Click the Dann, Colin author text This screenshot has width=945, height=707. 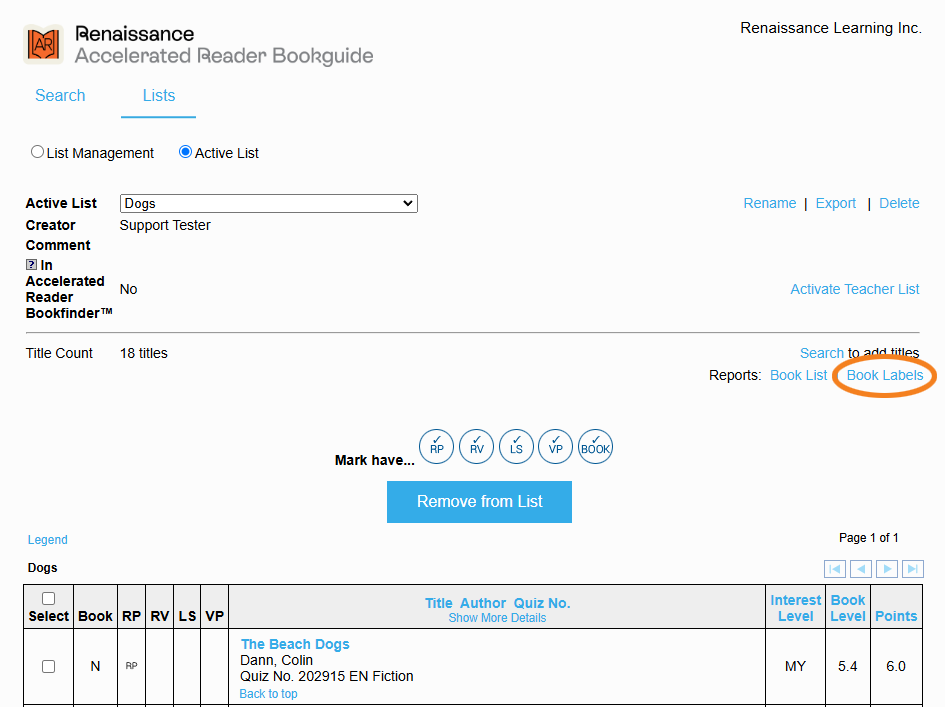click(x=277, y=660)
